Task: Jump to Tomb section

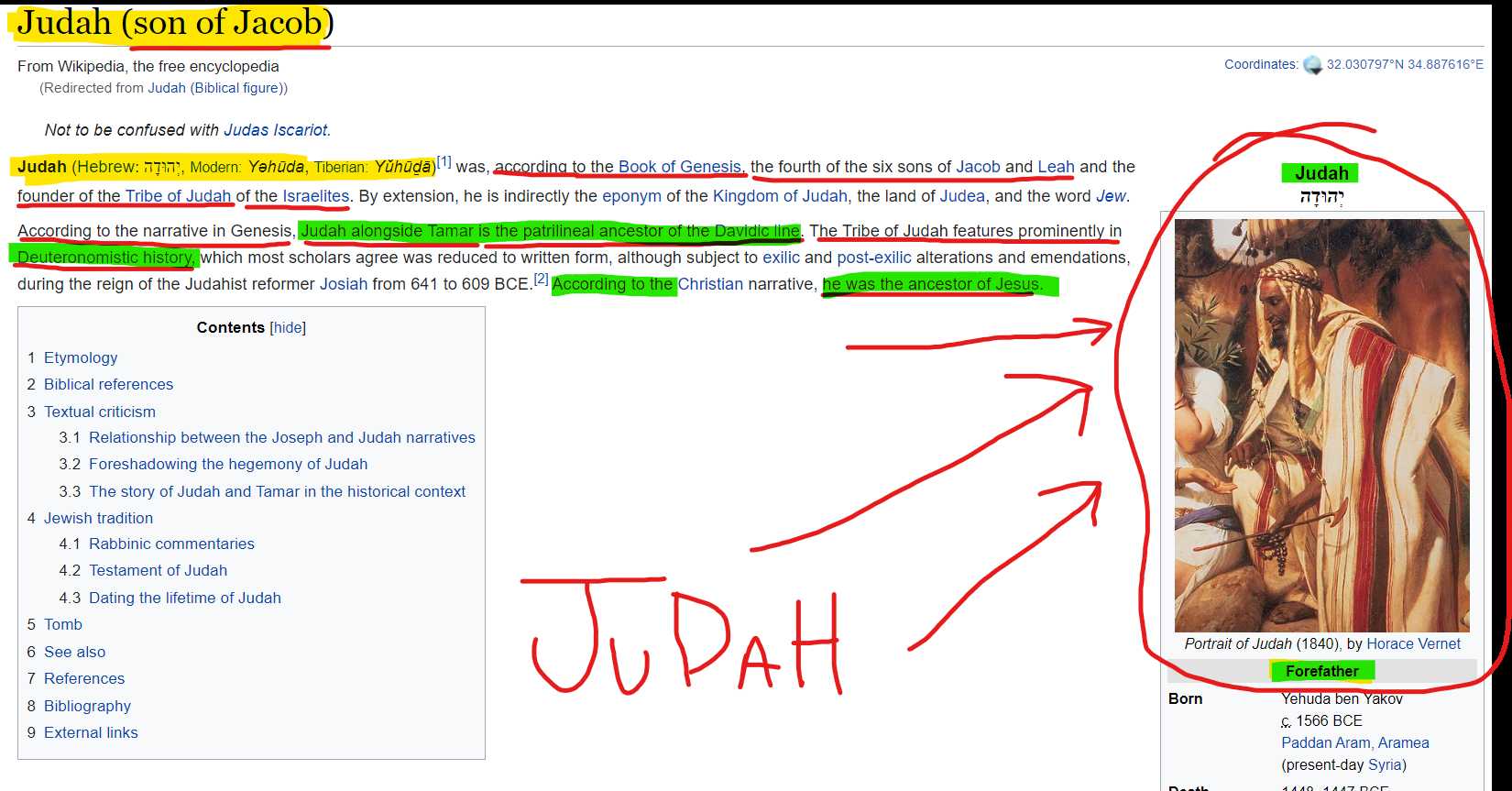Action: [x=63, y=624]
